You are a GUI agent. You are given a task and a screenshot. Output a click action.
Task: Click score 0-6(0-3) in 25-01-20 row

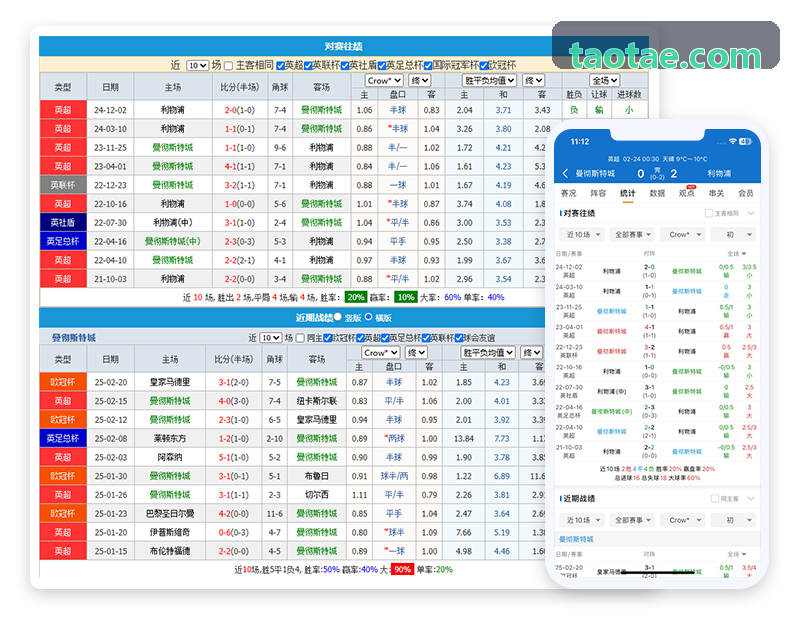234,532
